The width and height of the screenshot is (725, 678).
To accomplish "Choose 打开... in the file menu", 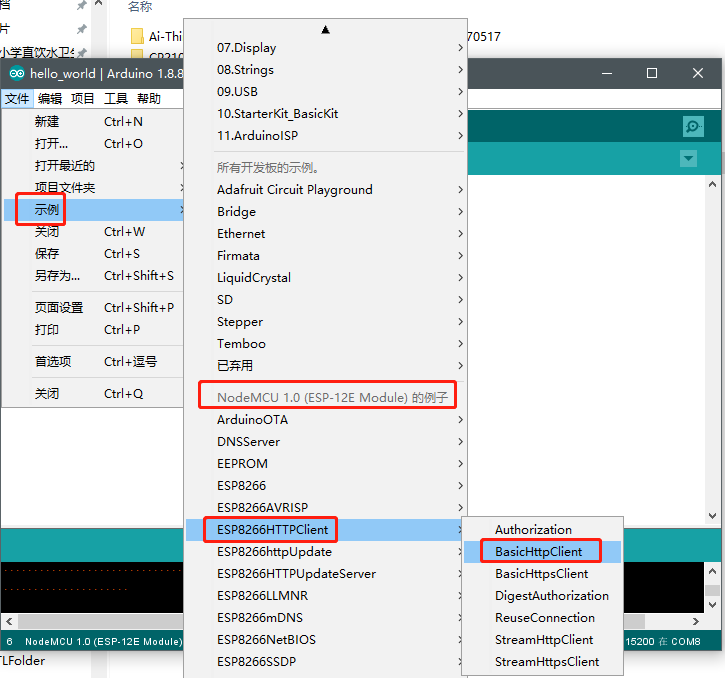I will (93, 144).
